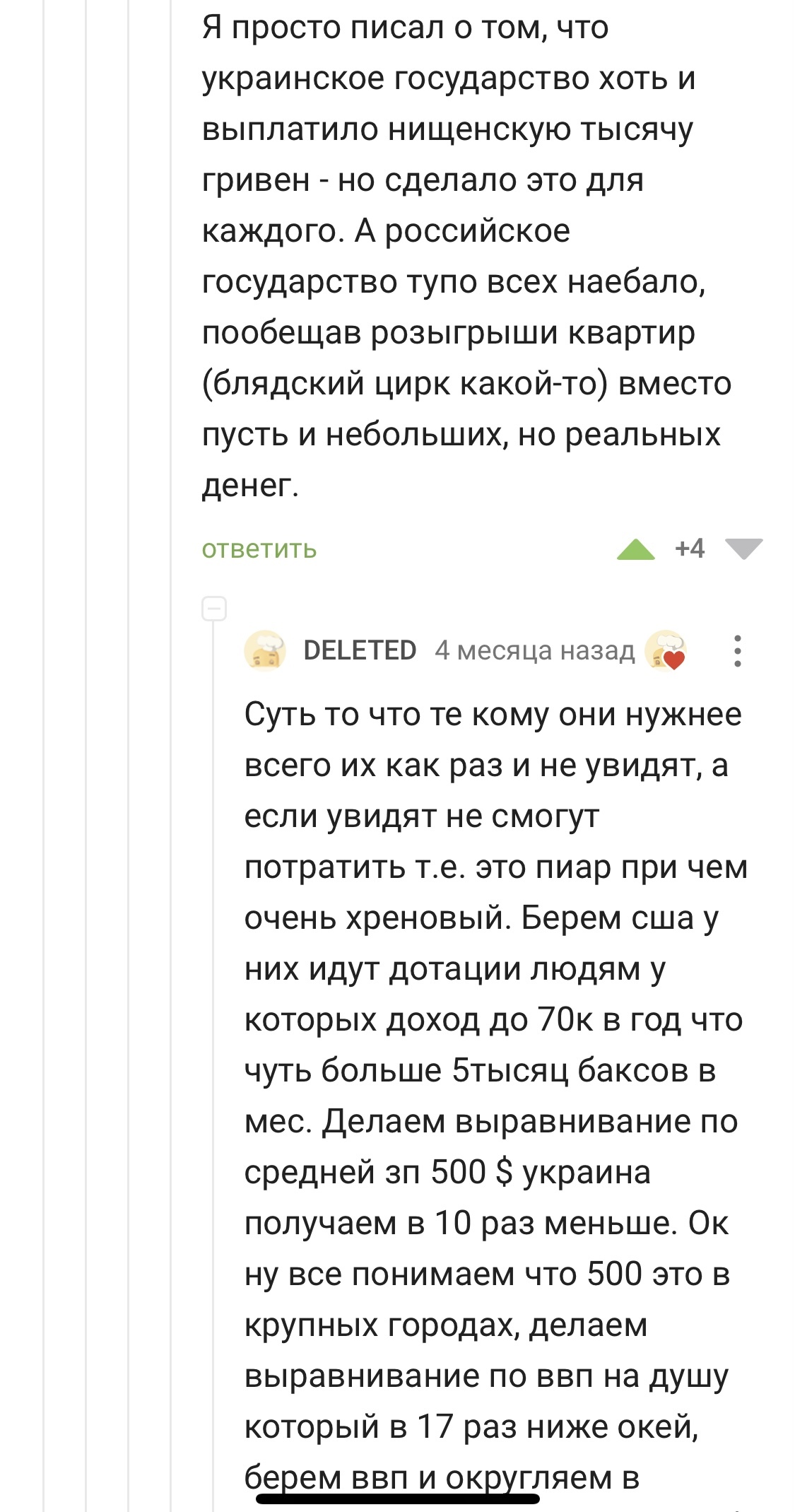
Task: Tap the avatar icon with red heart
Action: 666,650
